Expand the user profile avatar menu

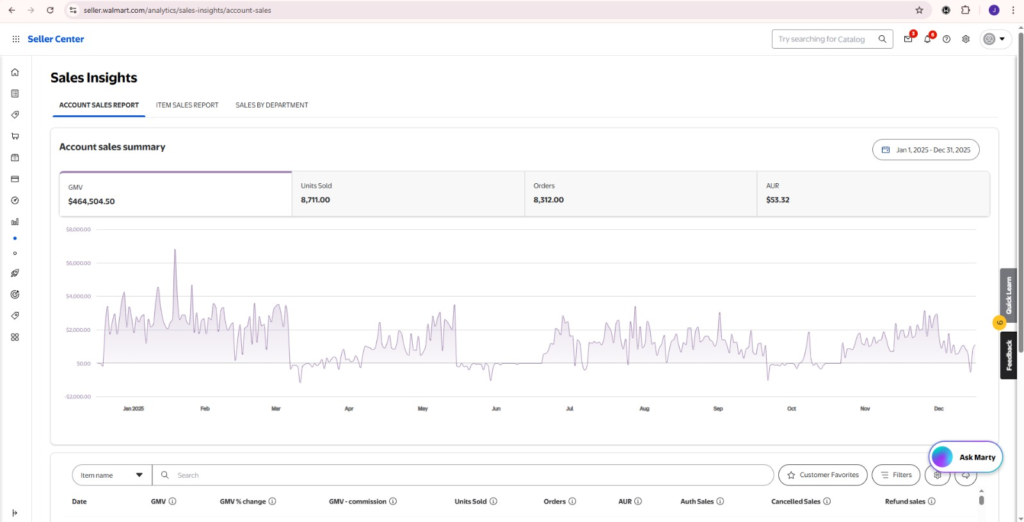[994, 39]
